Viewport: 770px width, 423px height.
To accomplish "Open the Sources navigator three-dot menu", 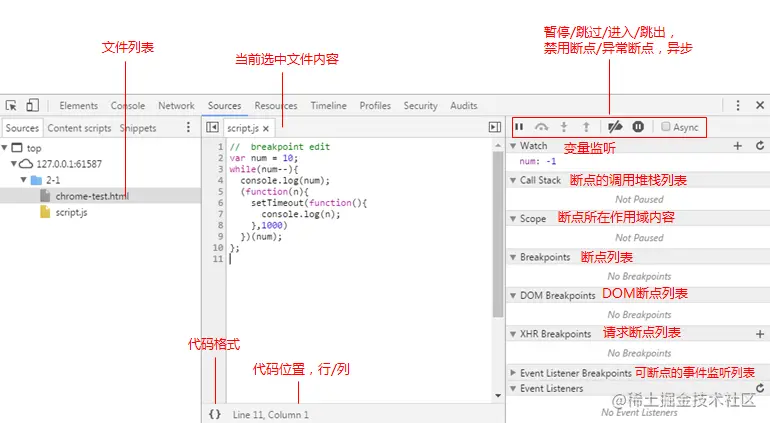I will pyautogui.click(x=188, y=128).
